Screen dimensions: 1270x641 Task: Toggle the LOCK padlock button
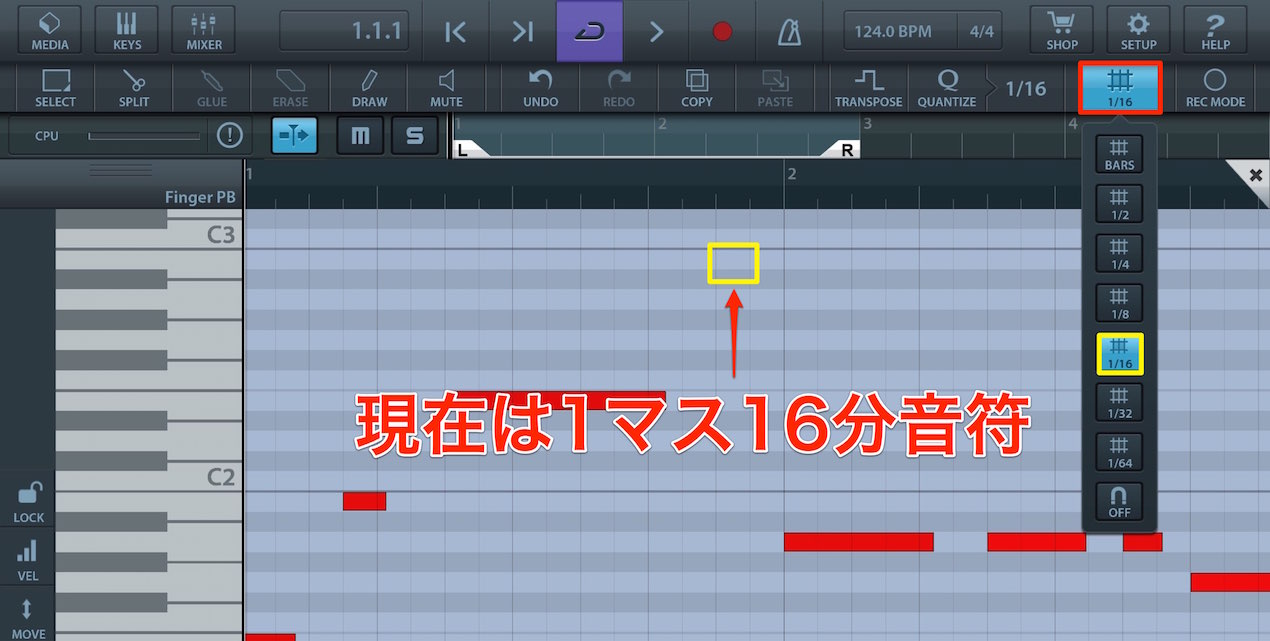pyautogui.click(x=29, y=503)
